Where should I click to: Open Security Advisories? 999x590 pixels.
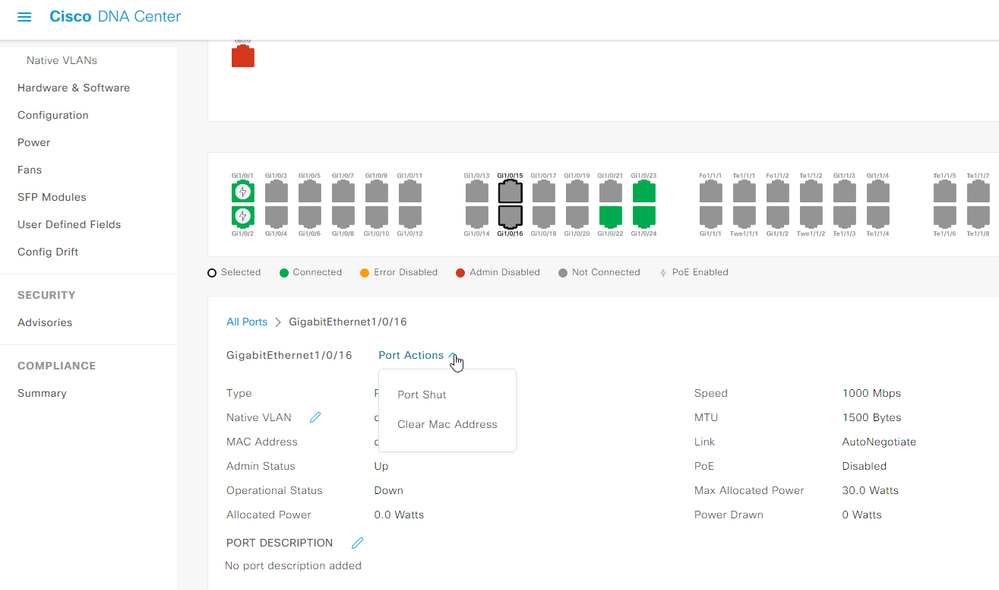(45, 323)
